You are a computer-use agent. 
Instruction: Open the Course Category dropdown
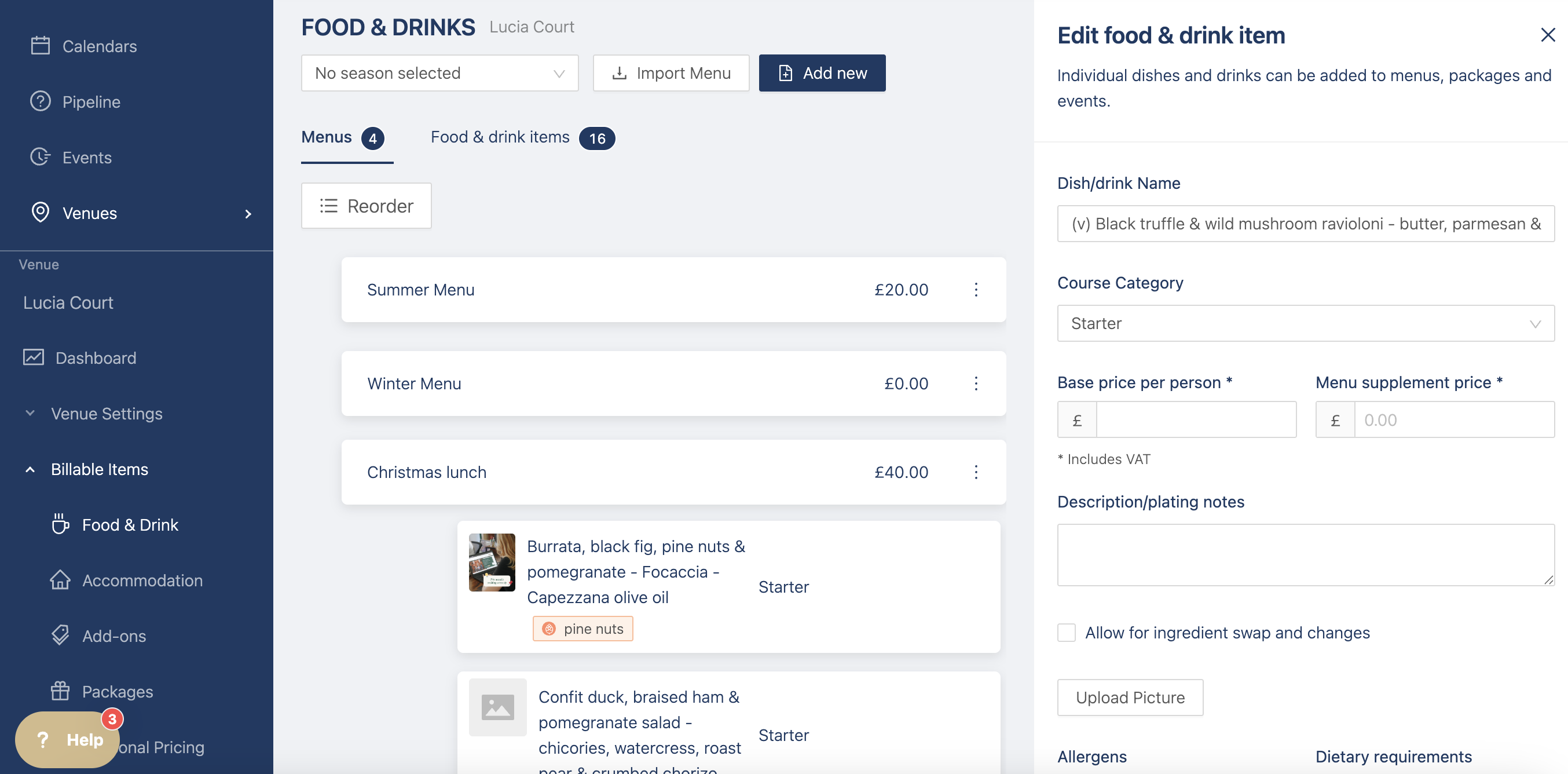(x=1305, y=323)
